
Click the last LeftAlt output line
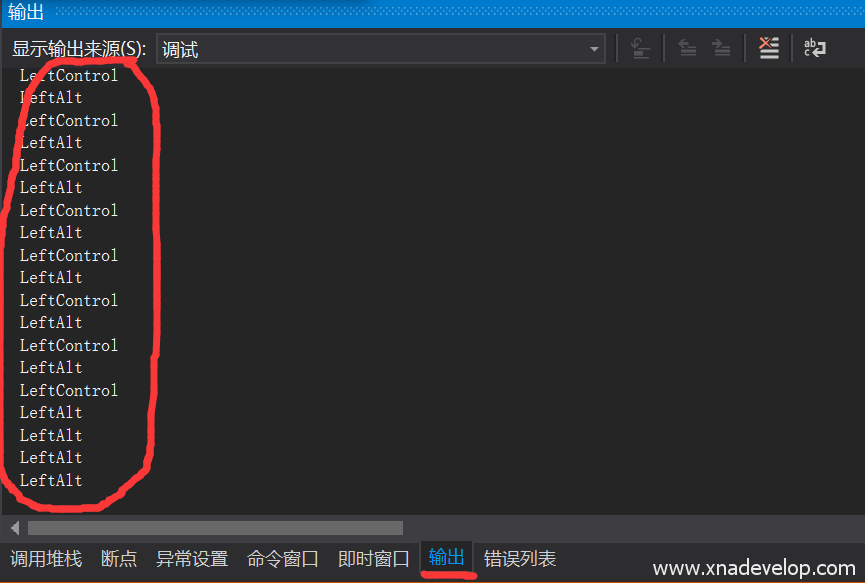point(51,480)
